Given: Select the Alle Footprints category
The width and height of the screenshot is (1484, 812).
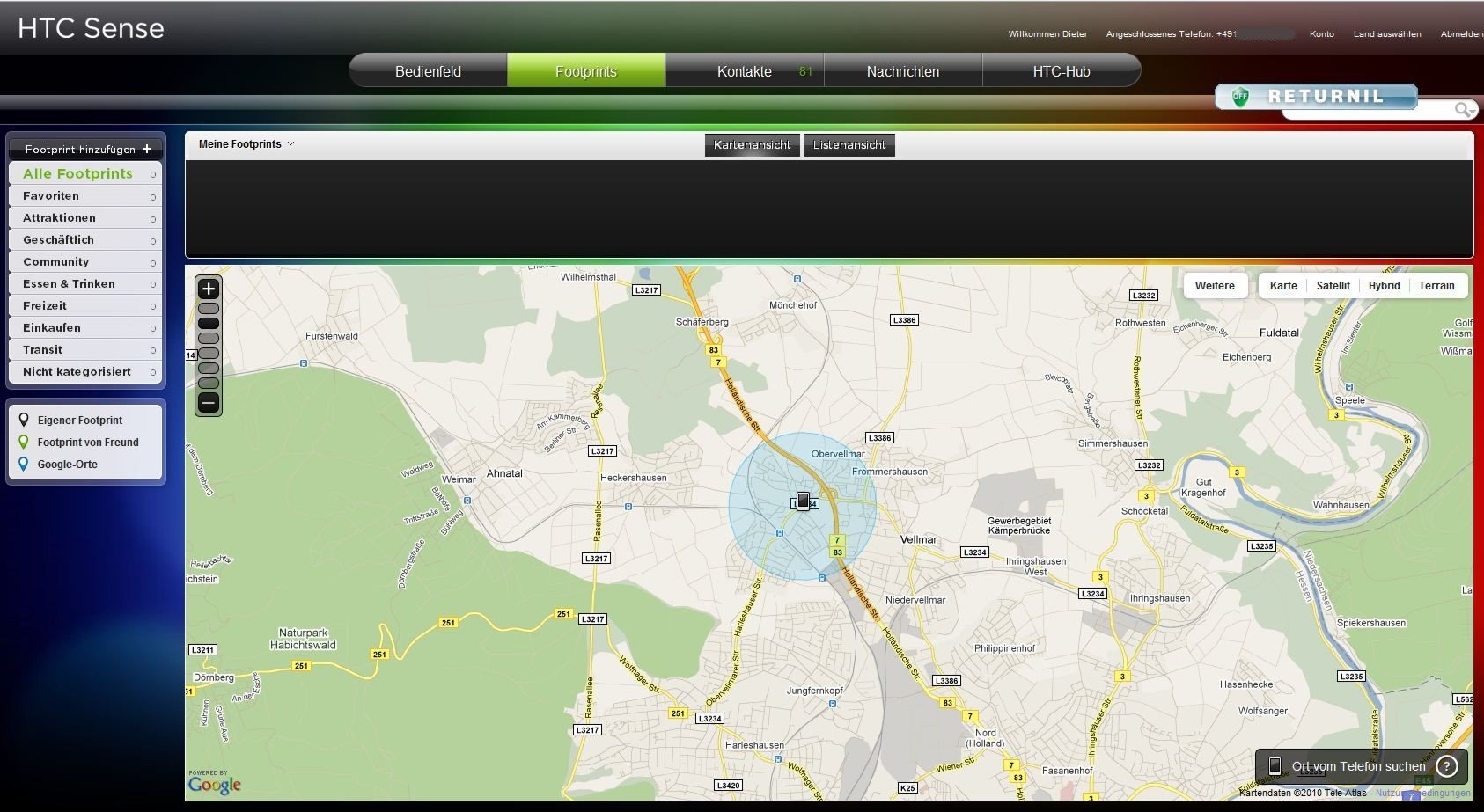Looking at the screenshot, I should pos(86,173).
